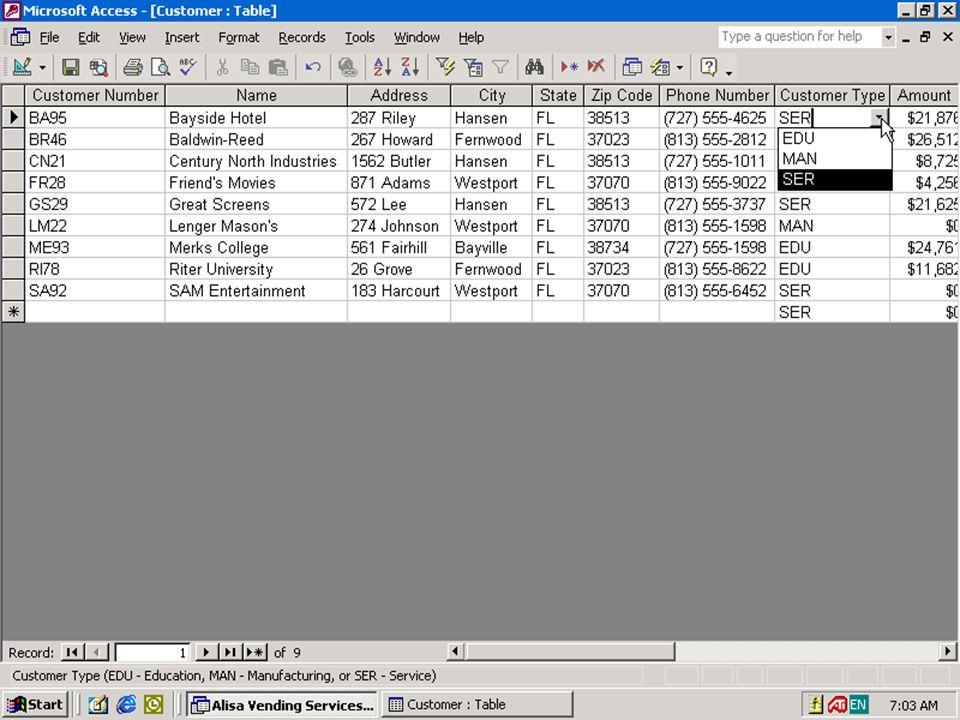Go to last record navigation button

tap(230, 653)
